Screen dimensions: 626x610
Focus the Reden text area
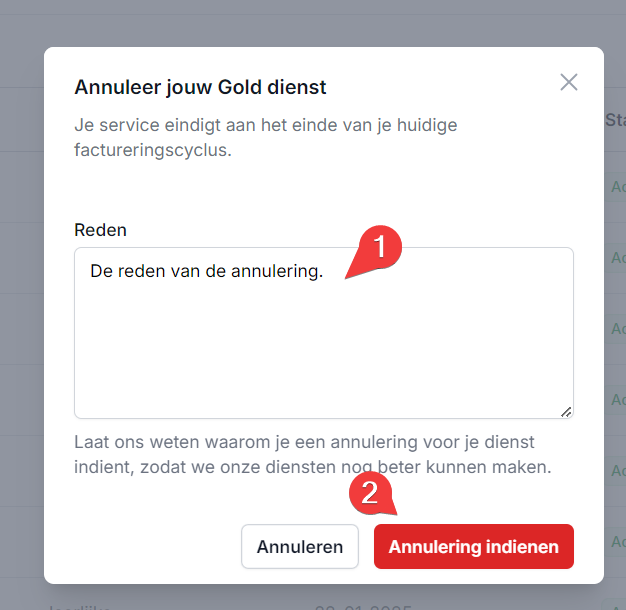tap(323, 350)
